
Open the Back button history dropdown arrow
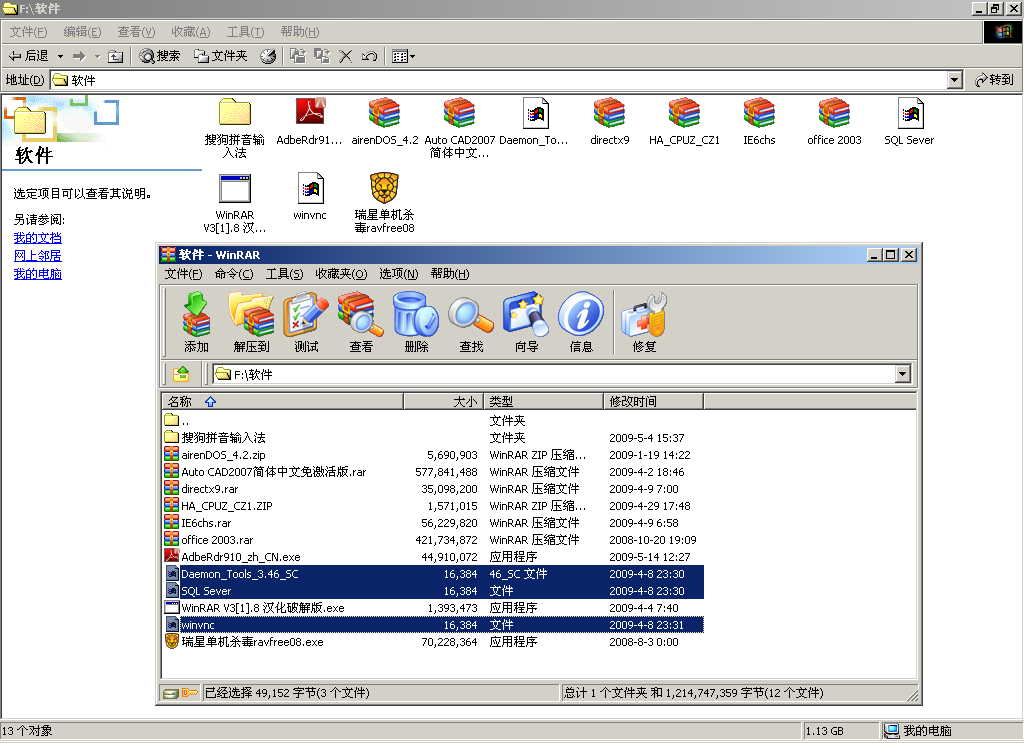pos(60,56)
